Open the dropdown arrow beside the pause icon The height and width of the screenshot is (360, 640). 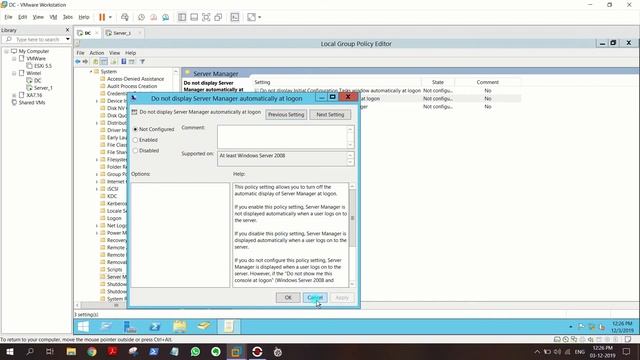point(110,17)
